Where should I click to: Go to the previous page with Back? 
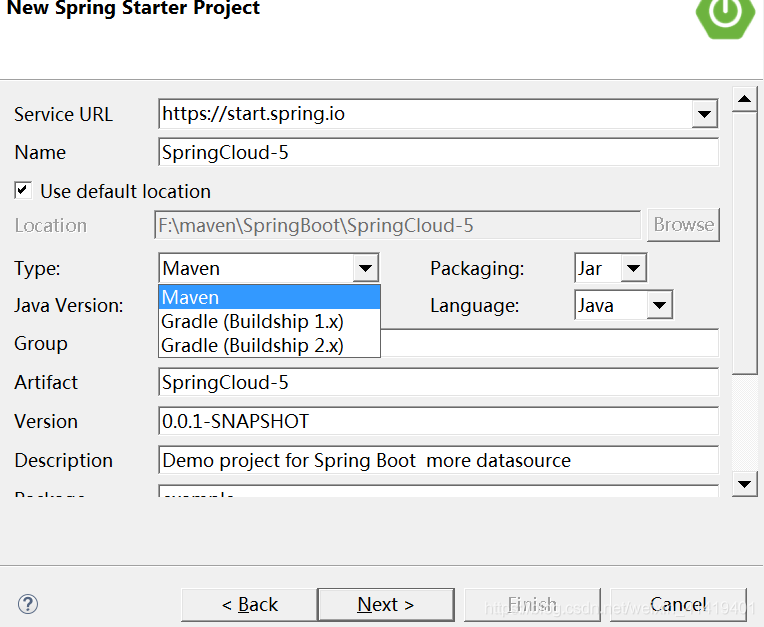click(249, 605)
